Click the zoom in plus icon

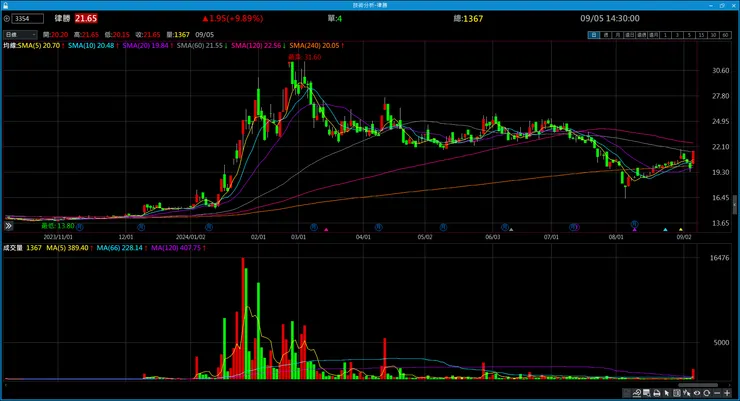click(727, 393)
